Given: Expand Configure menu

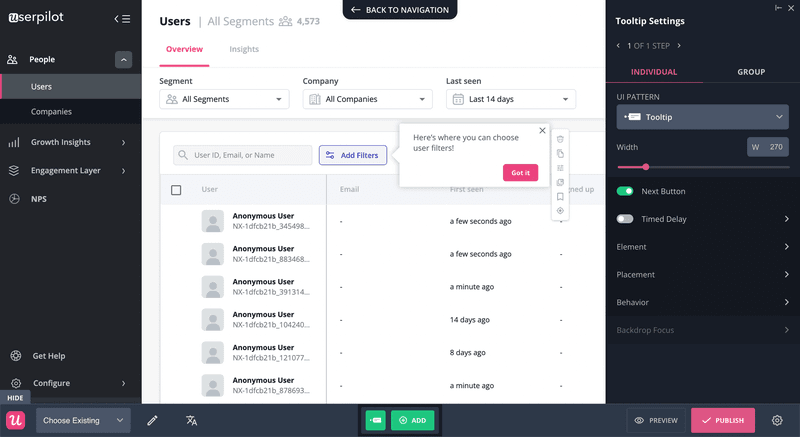Looking at the screenshot, I should click(x=123, y=383).
